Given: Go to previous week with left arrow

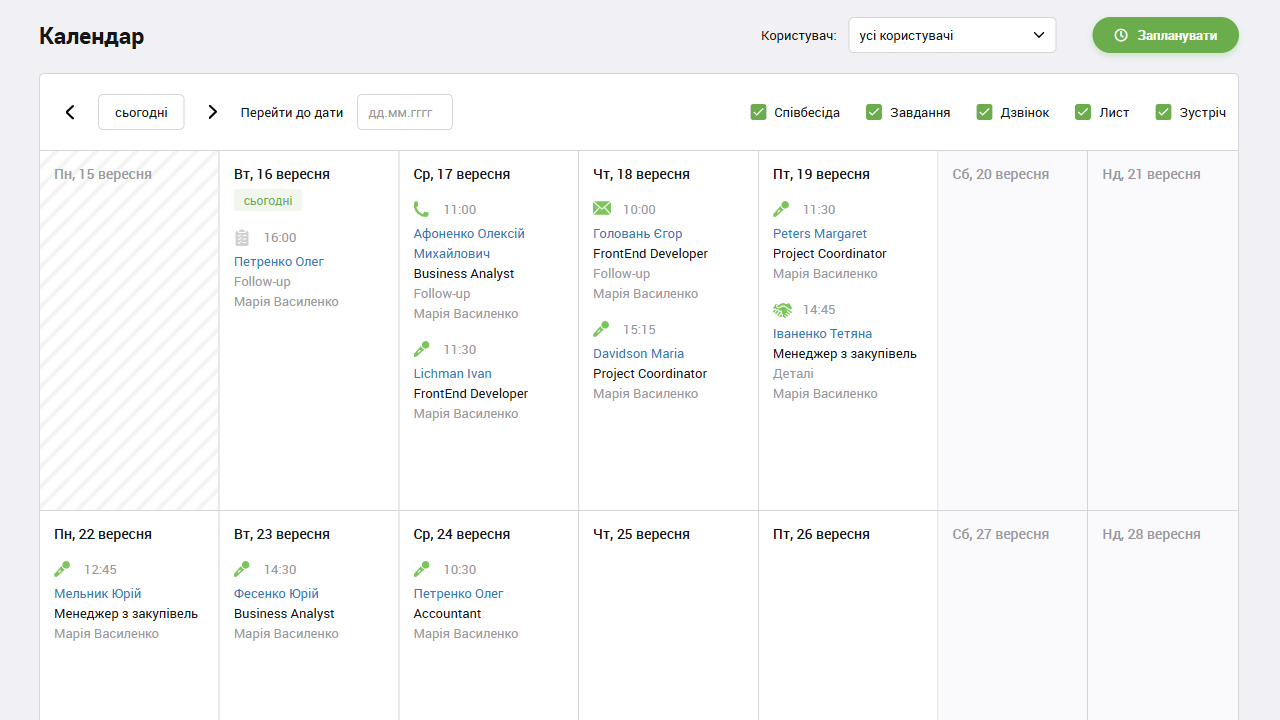Looking at the screenshot, I should 70,112.
